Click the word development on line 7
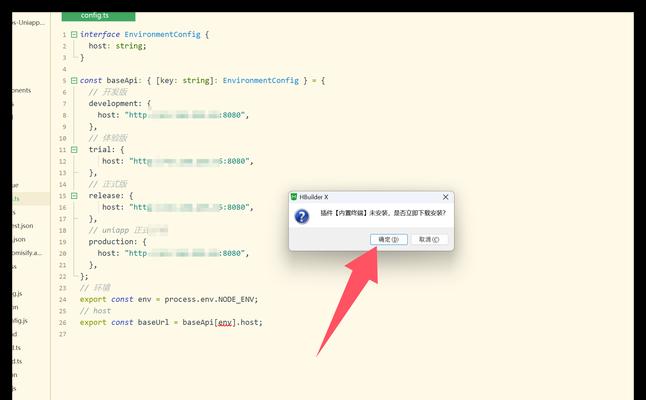646x400 pixels. (113, 104)
